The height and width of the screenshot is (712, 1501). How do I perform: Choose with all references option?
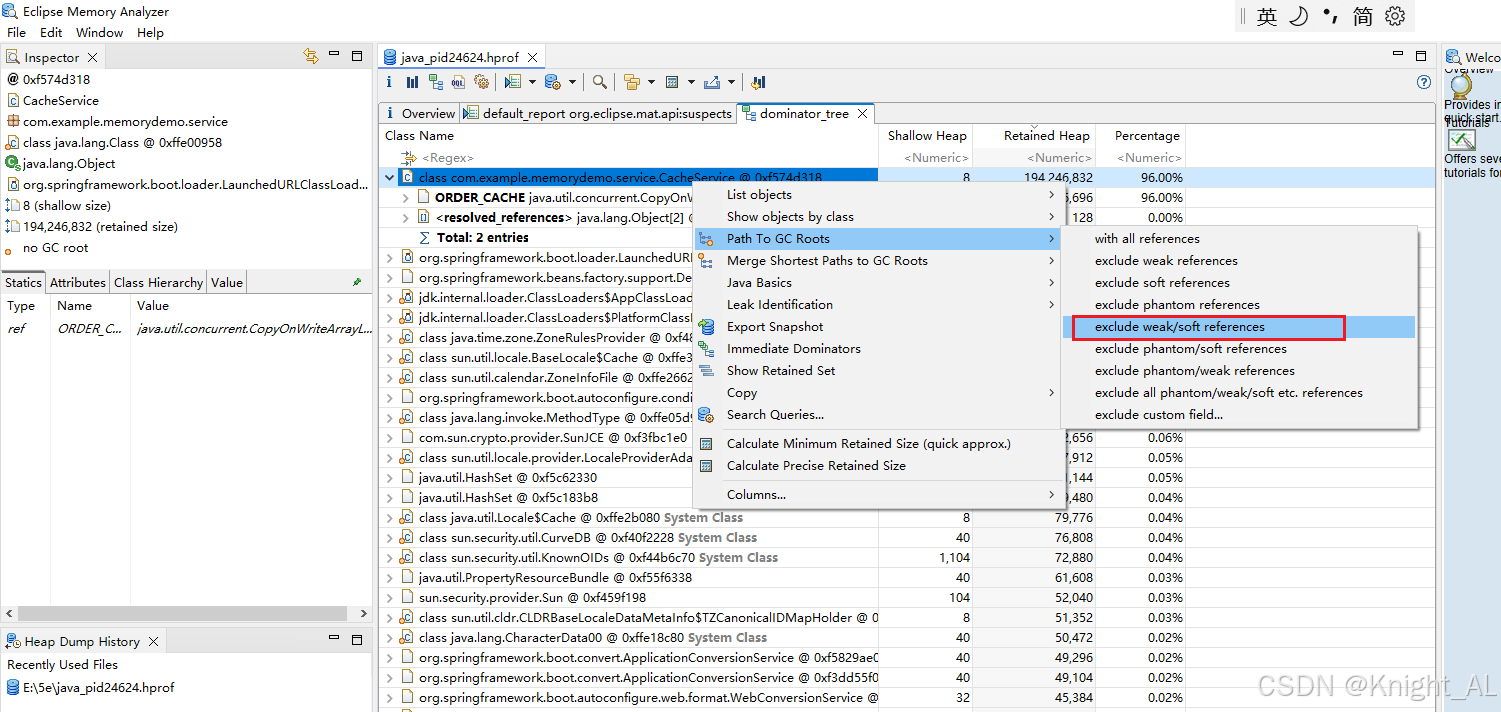pos(1238,239)
